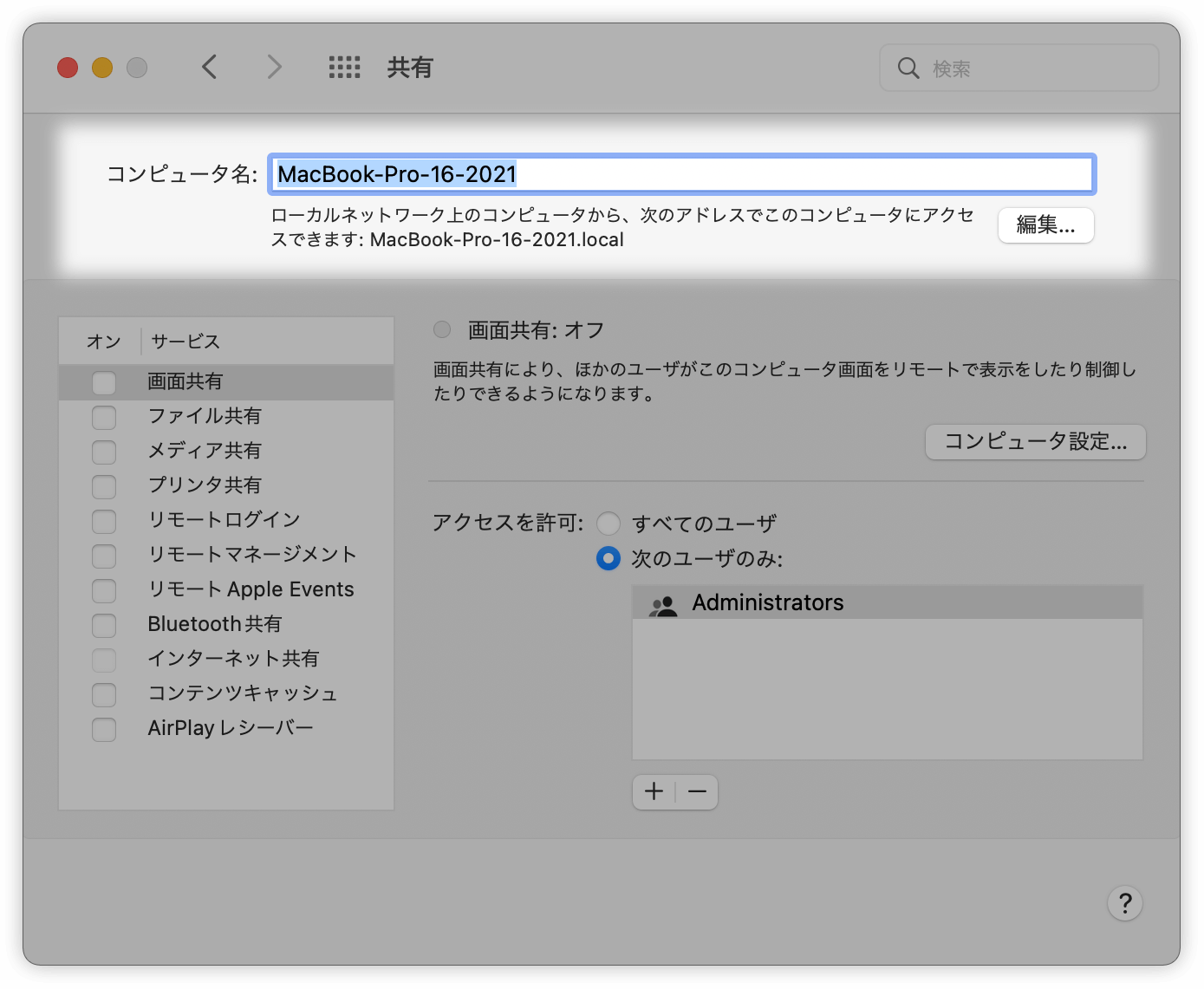Check the プリンタ共有 checkbox
The width and height of the screenshot is (1204, 989).
tap(104, 486)
